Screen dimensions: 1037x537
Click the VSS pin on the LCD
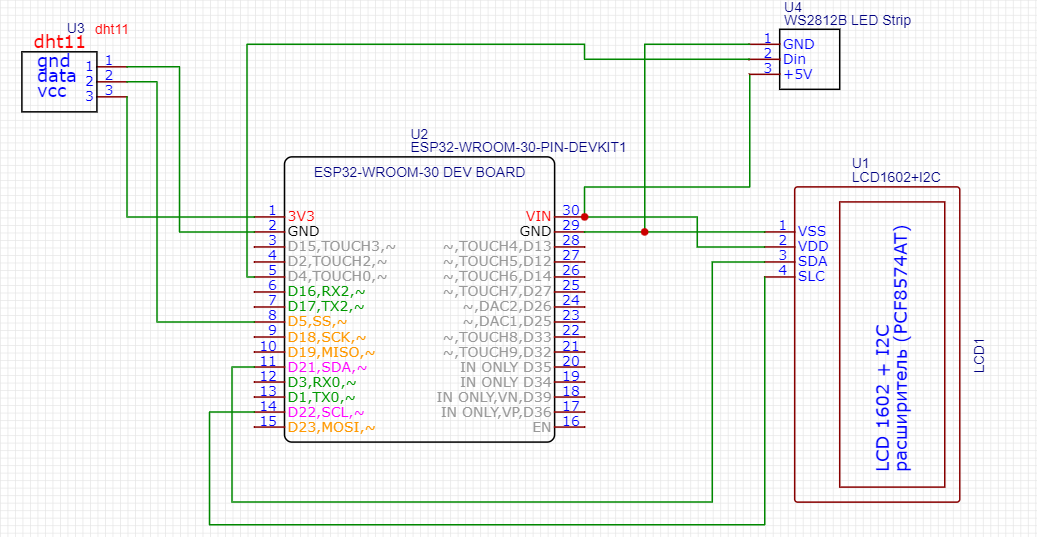[x=810, y=231]
